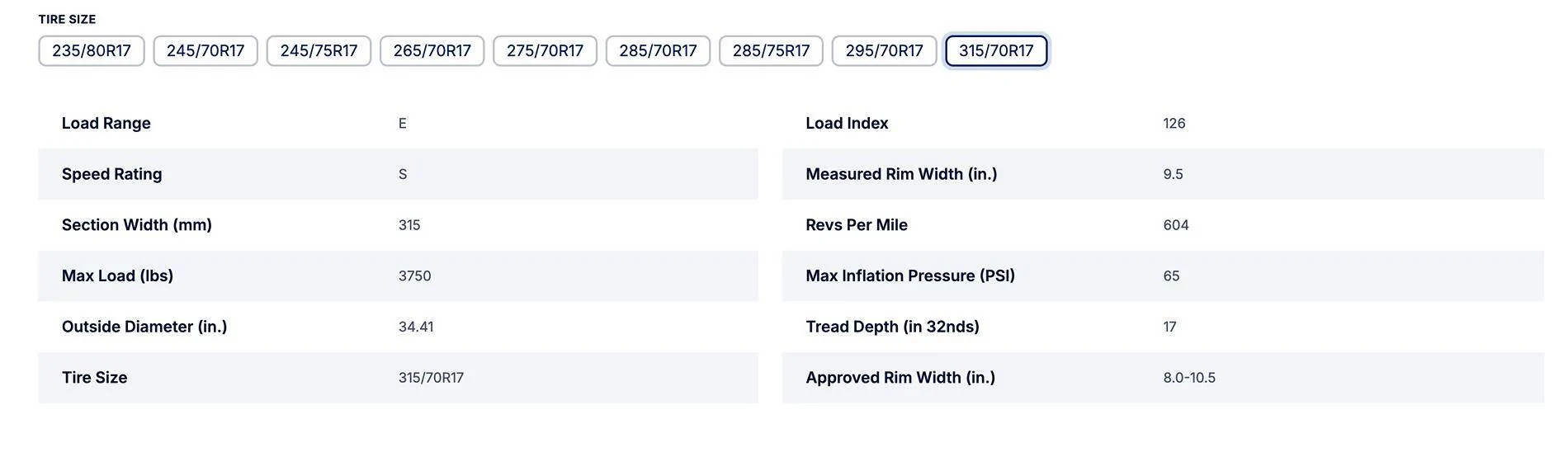Click the Approved Rim Width value
The height and width of the screenshot is (452, 1568).
tap(1189, 378)
